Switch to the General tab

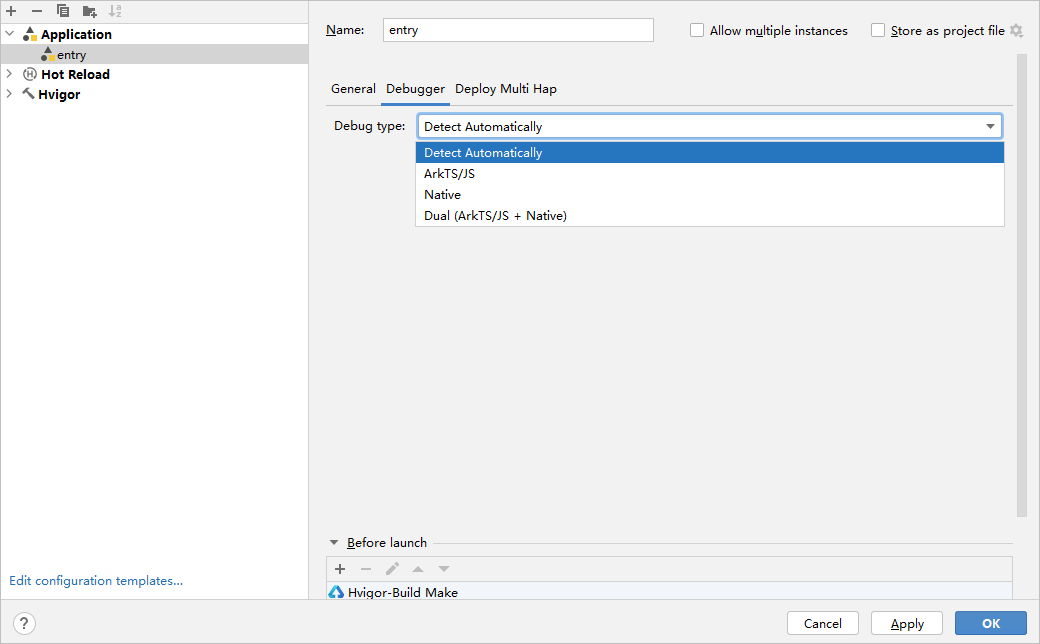(x=353, y=89)
